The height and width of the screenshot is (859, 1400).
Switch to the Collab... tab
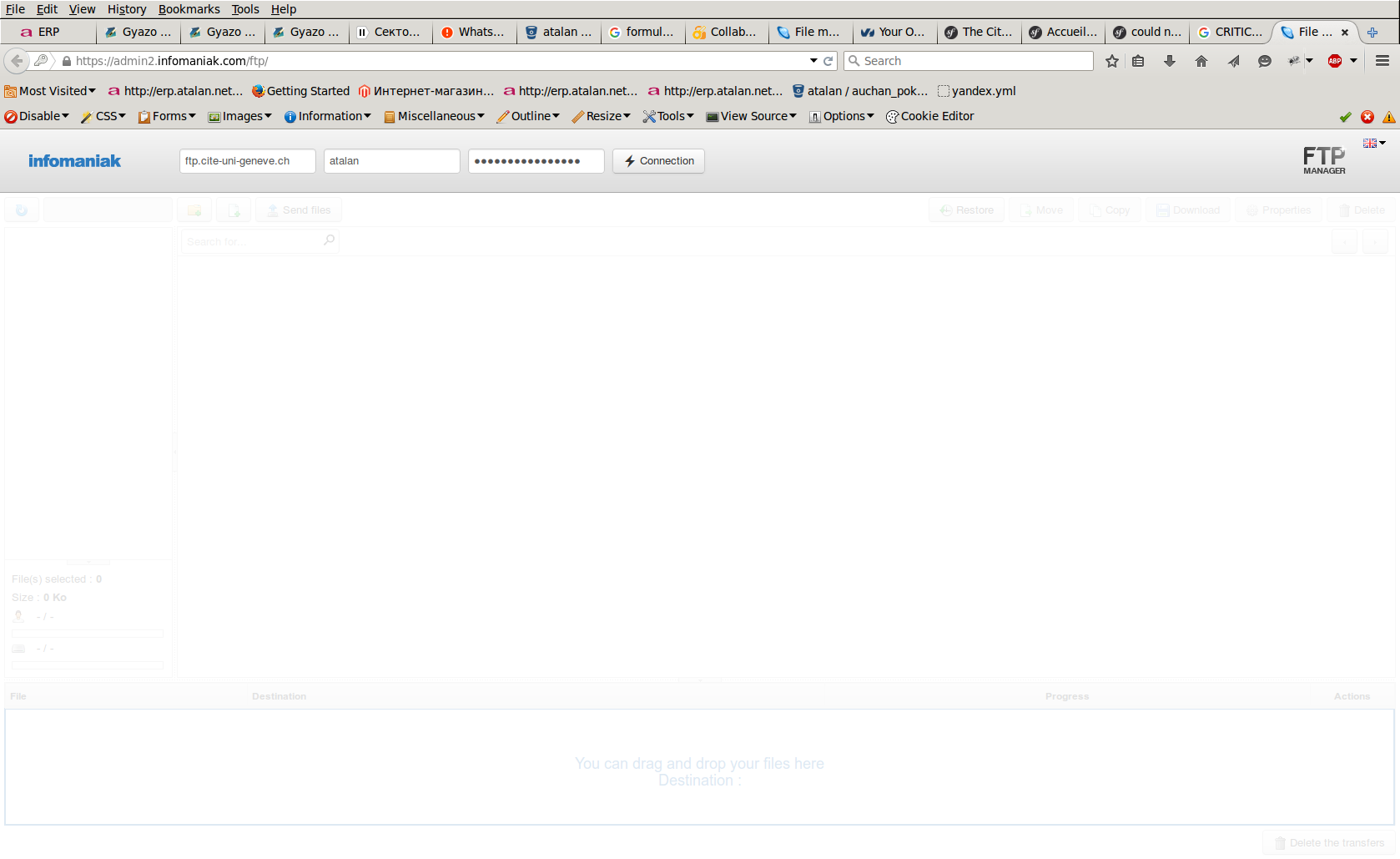click(726, 32)
